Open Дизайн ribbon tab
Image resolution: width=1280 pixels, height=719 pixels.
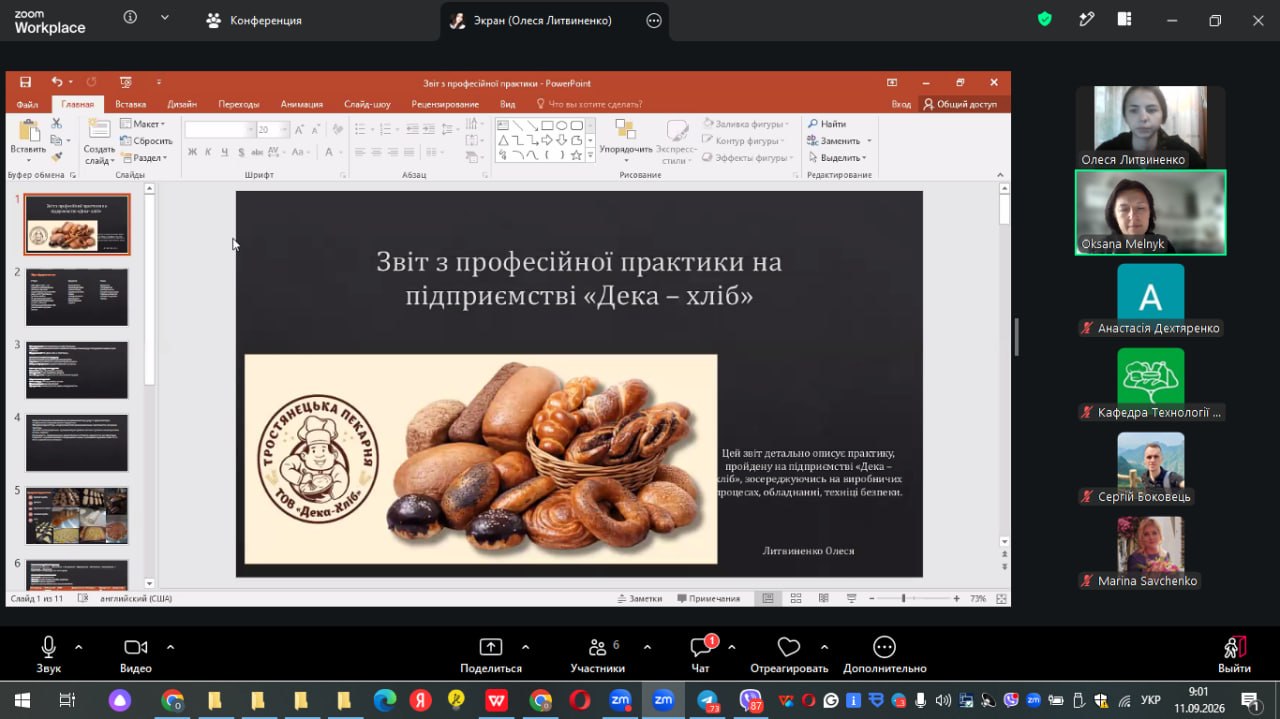pyautogui.click(x=182, y=104)
